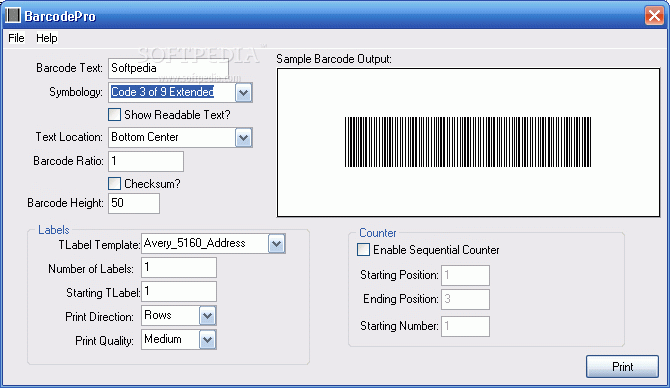Screen dimensions: 670x388
Task: Expand the TLabel Template dropdown arrow
Action: (x=276, y=244)
